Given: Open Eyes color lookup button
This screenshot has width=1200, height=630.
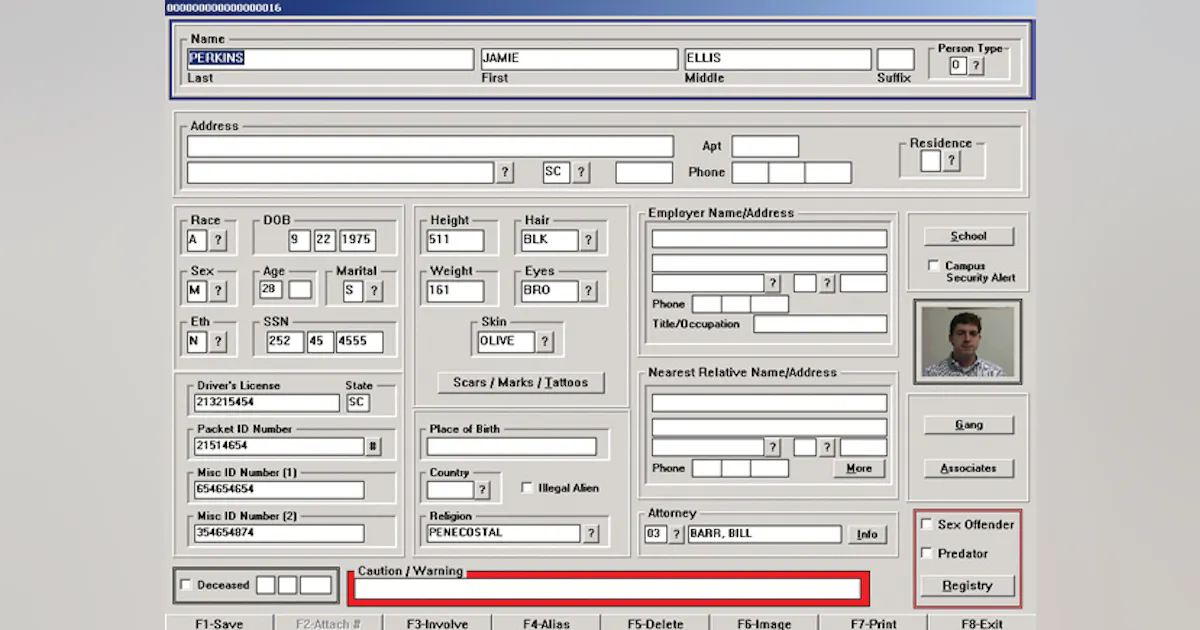Looking at the screenshot, I should (589, 291).
